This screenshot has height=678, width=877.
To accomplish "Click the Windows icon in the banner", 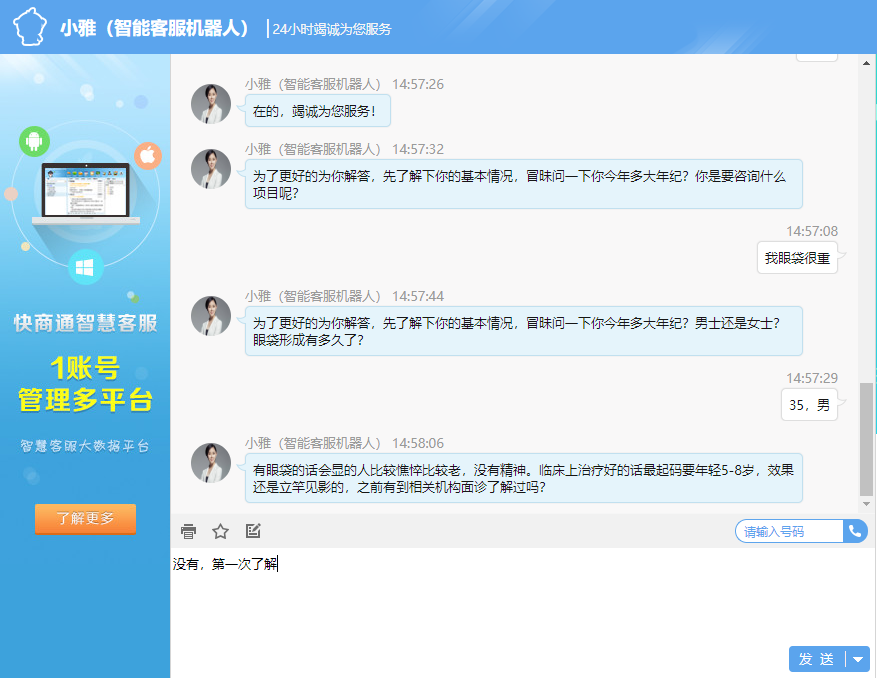I will pos(85,267).
